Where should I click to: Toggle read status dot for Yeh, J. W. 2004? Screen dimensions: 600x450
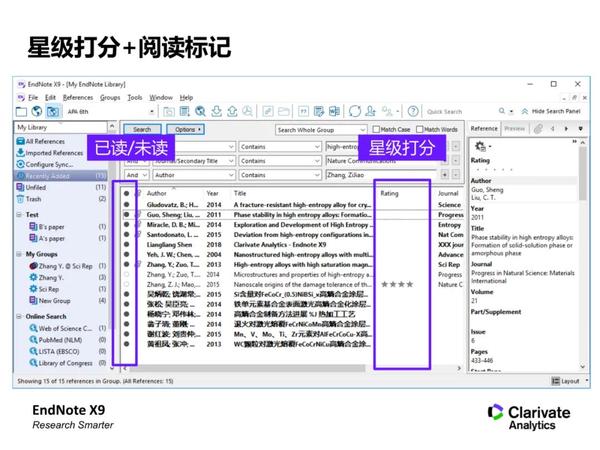click(126, 254)
